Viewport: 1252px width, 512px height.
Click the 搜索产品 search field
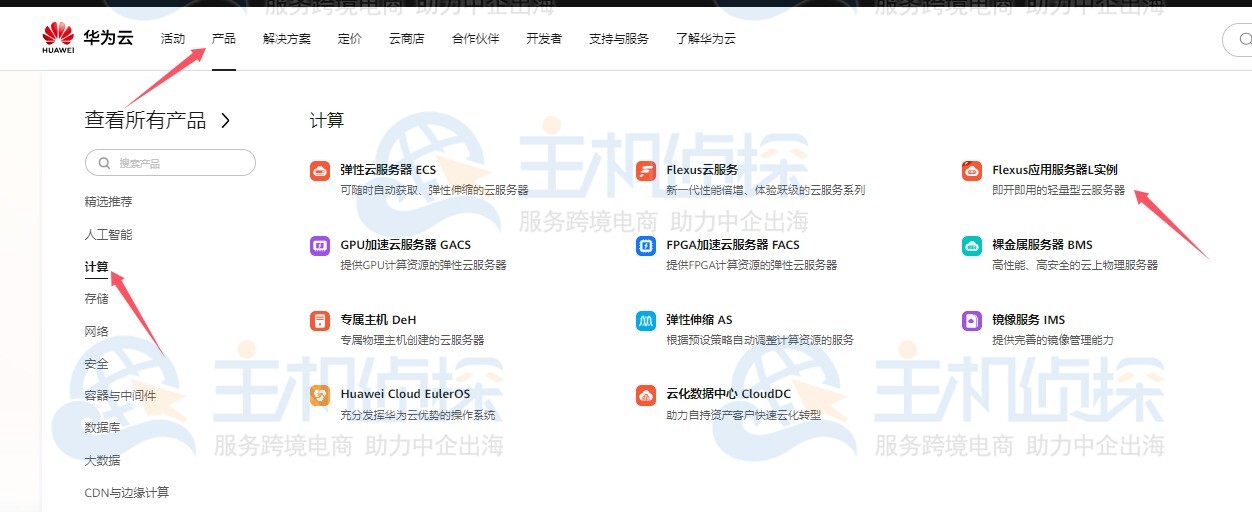tap(170, 163)
